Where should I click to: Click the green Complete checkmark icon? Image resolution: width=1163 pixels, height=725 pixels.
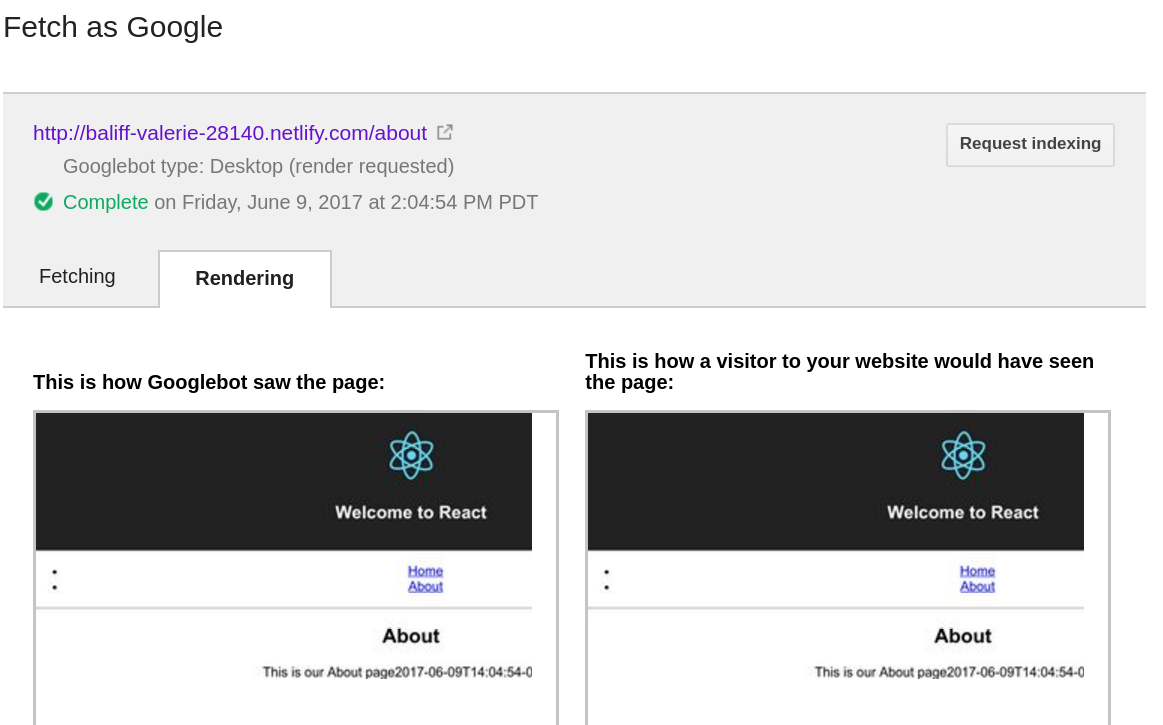[44, 202]
